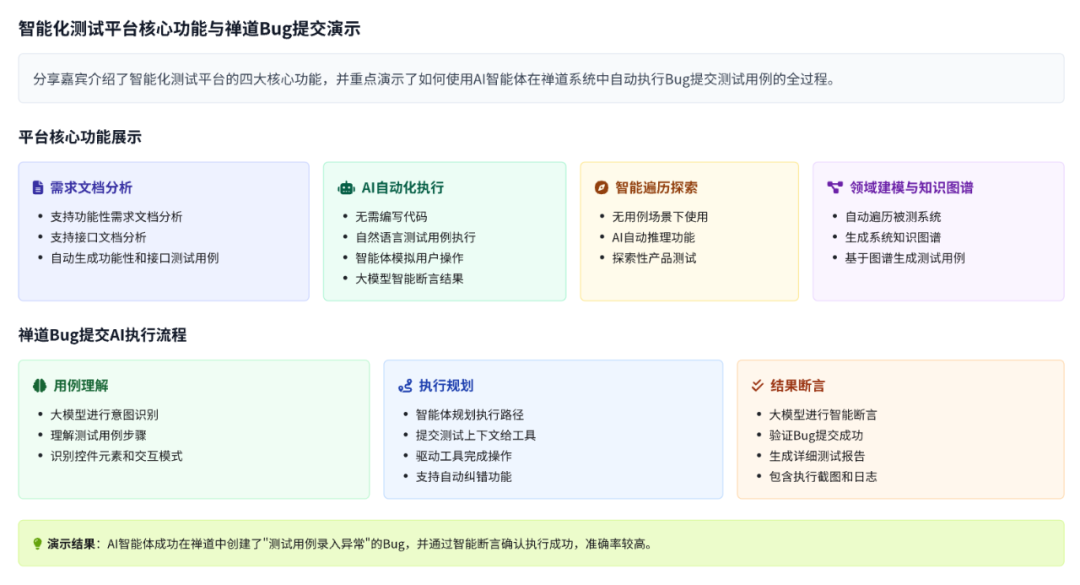Select the document icon beside 需求文档分析
The width and height of the screenshot is (1080, 585).
point(38,187)
